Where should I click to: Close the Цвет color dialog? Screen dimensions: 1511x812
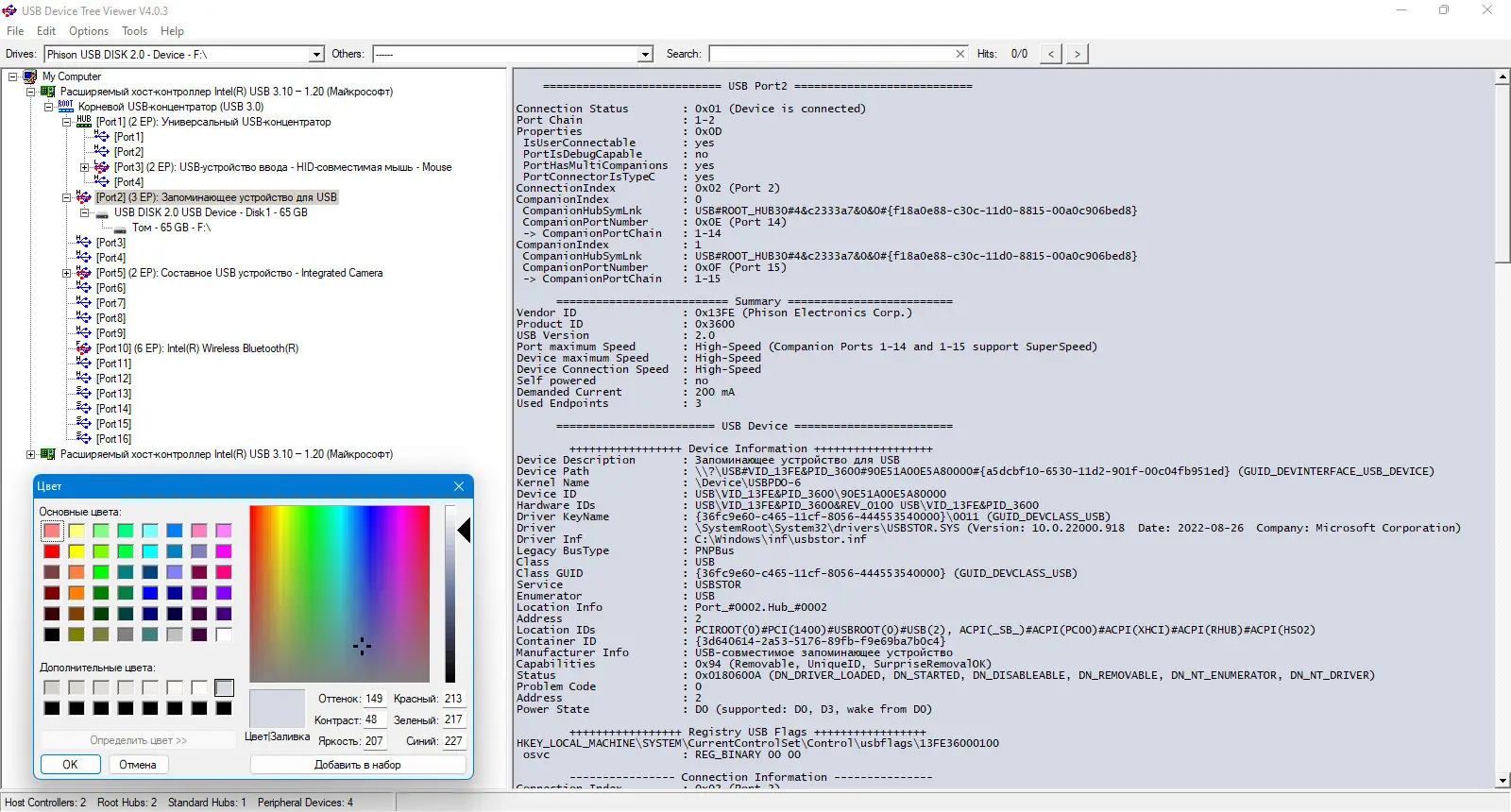(459, 486)
